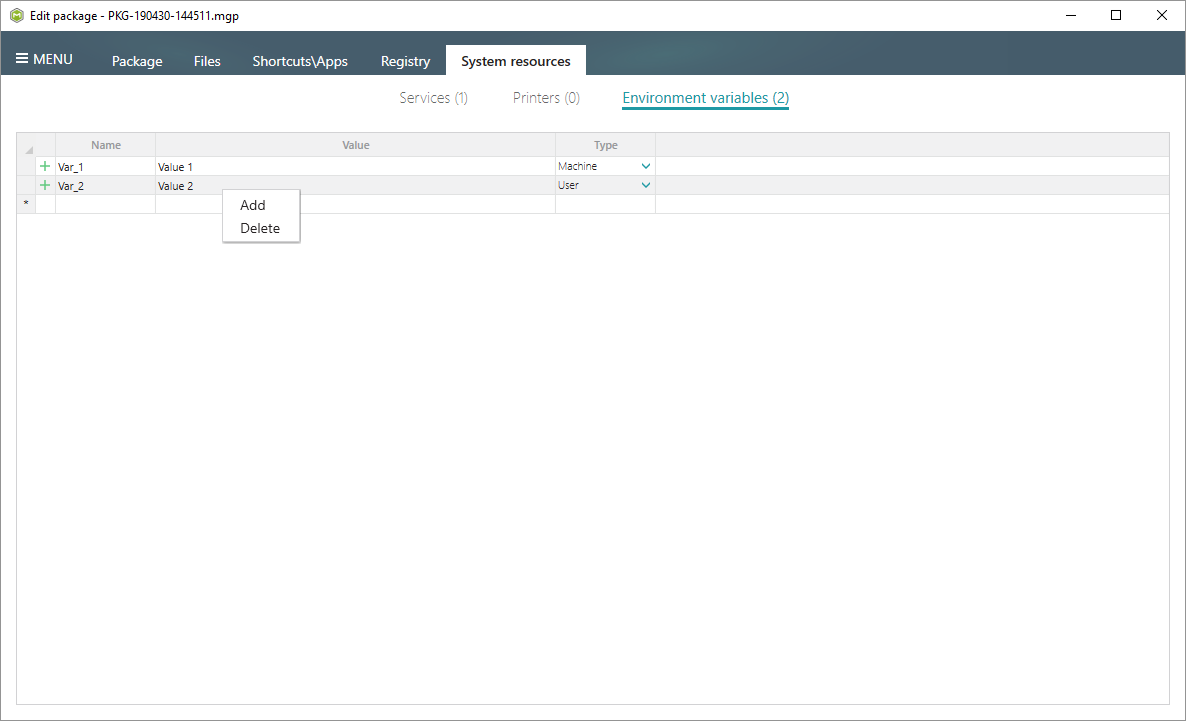The image size is (1186, 721).
Task: Click the green plus icon beside Var_2
Action: point(45,185)
